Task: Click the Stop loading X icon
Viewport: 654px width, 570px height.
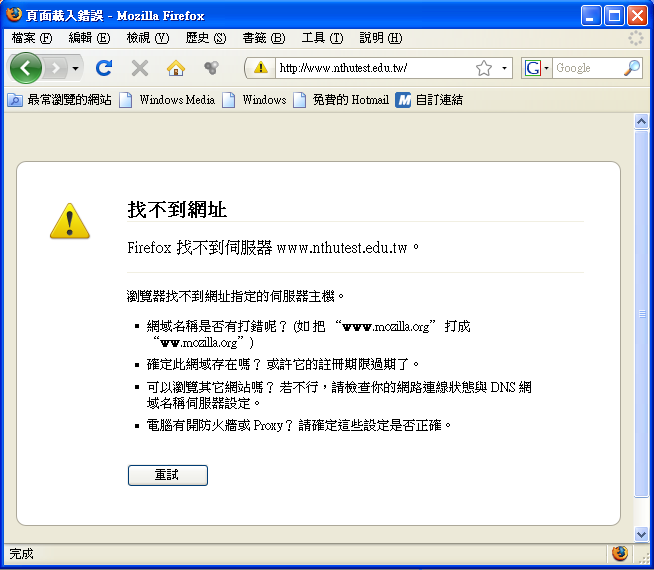Action: [x=140, y=68]
